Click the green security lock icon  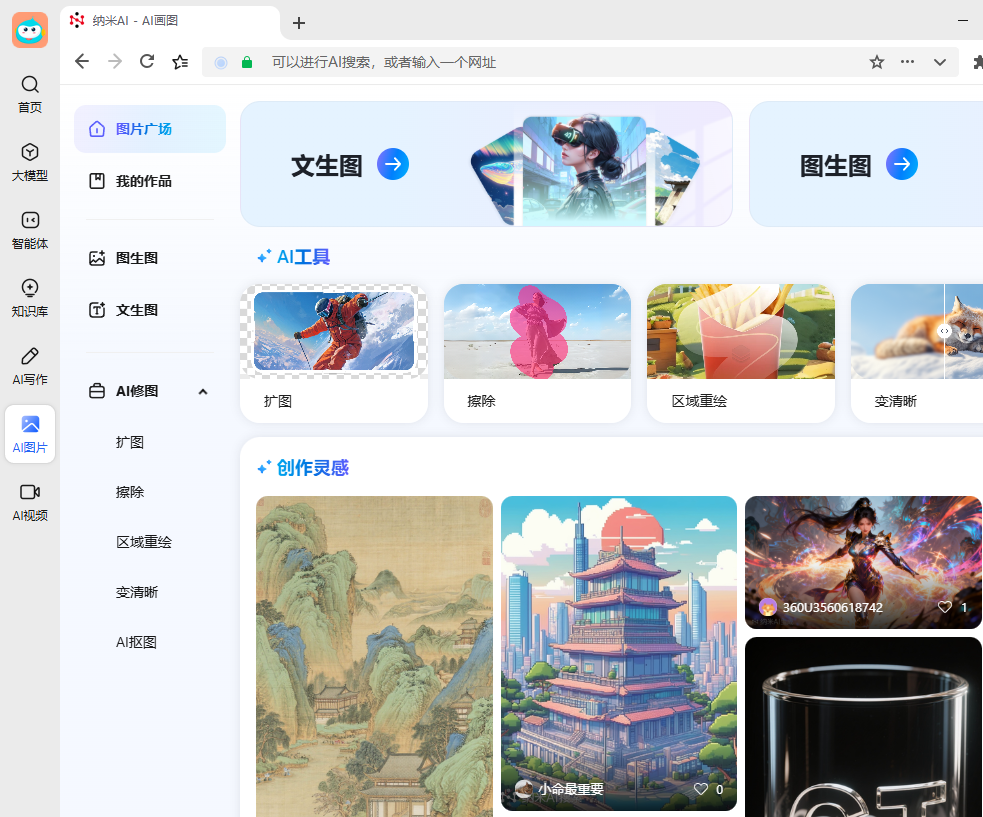click(247, 62)
